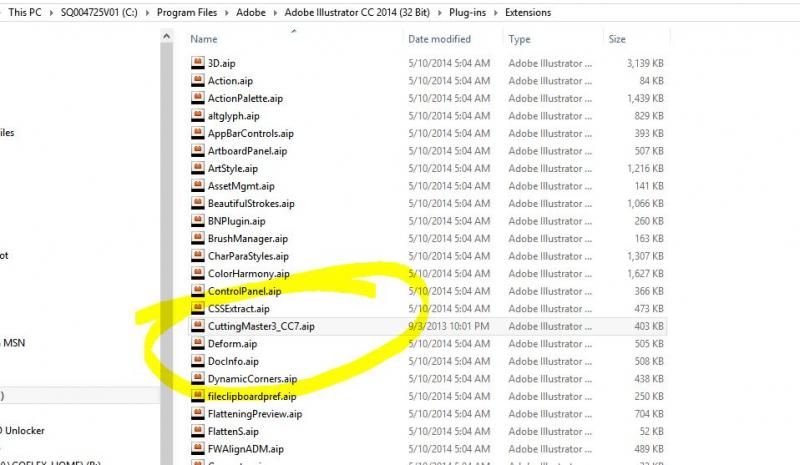800x465 pixels.
Task: Expand breadcrumb arrow after Adobe
Action: [x=276, y=13]
